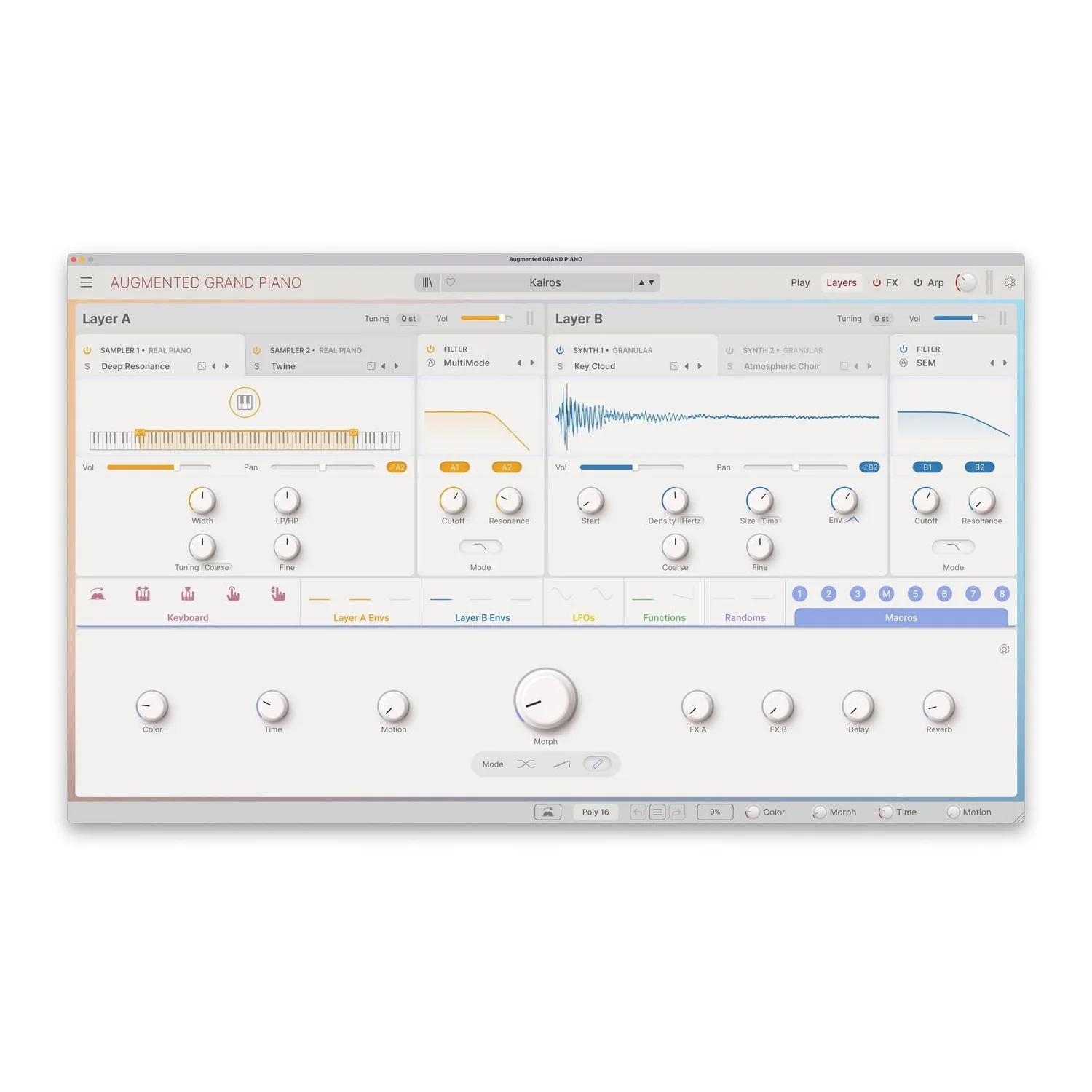Viewport: 1092px width, 1092px height.
Task: Toggle the Layer A MultiMode filter power
Action: 430,349
